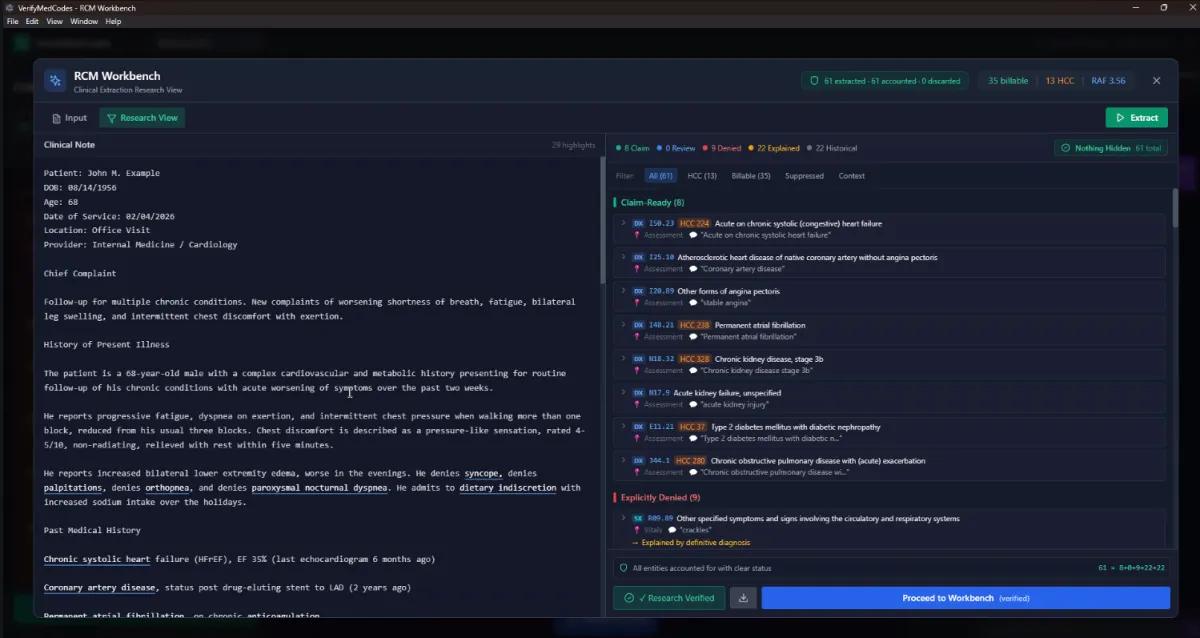Click the green Extract button
1200x638 pixels.
(x=1136, y=118)
